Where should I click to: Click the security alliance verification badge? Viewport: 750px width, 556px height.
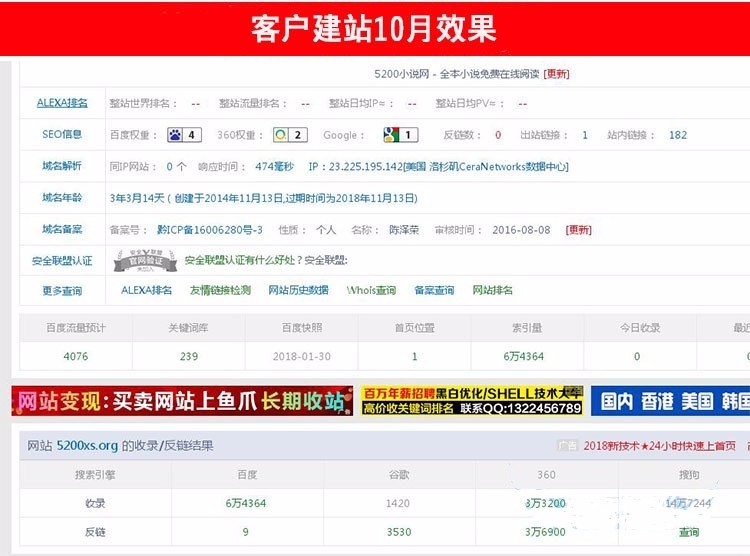tap(145, 261)
